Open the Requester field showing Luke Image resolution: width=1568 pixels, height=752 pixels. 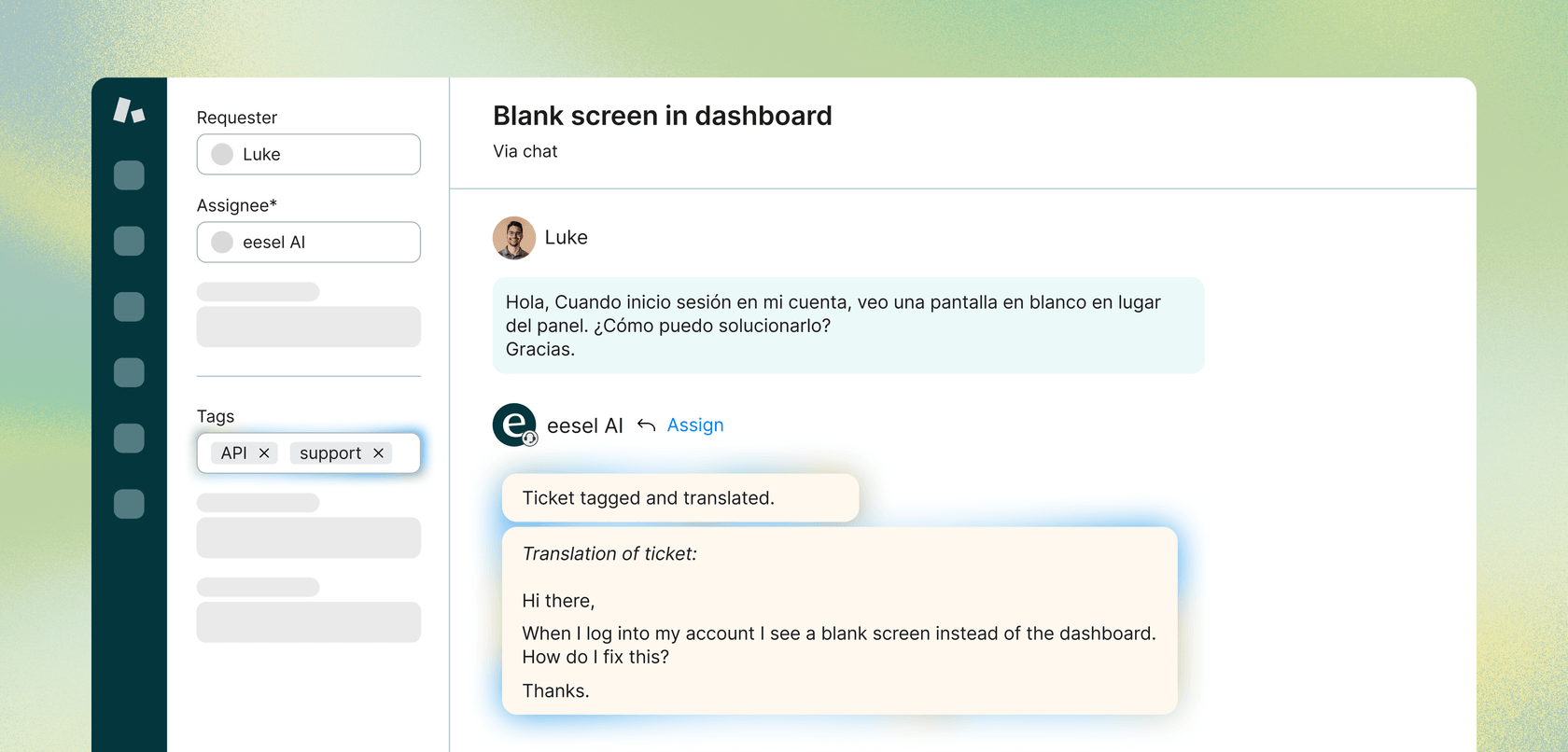click(308, 154)
